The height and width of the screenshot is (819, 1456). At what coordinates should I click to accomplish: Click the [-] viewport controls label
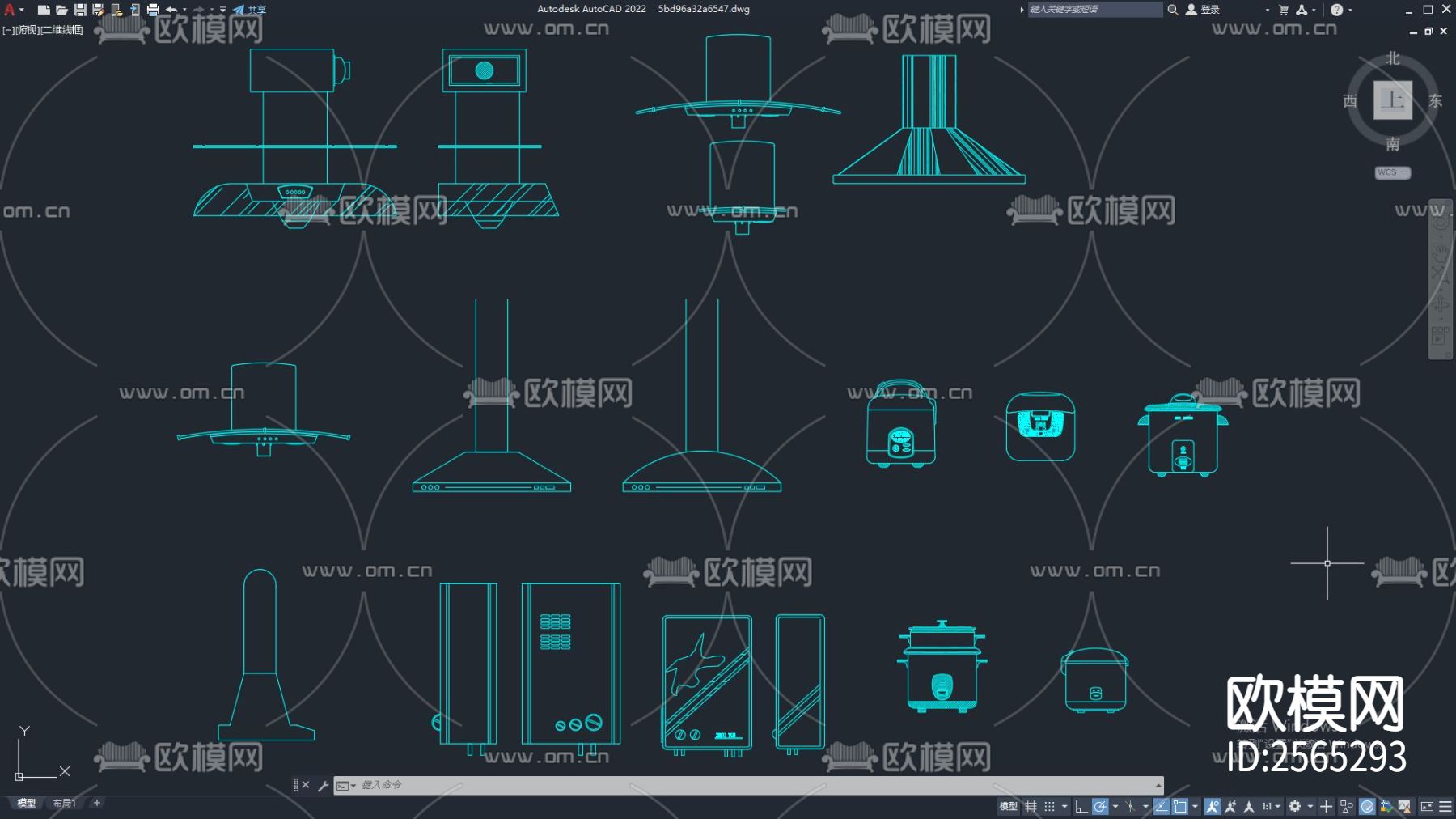point(7,30)
